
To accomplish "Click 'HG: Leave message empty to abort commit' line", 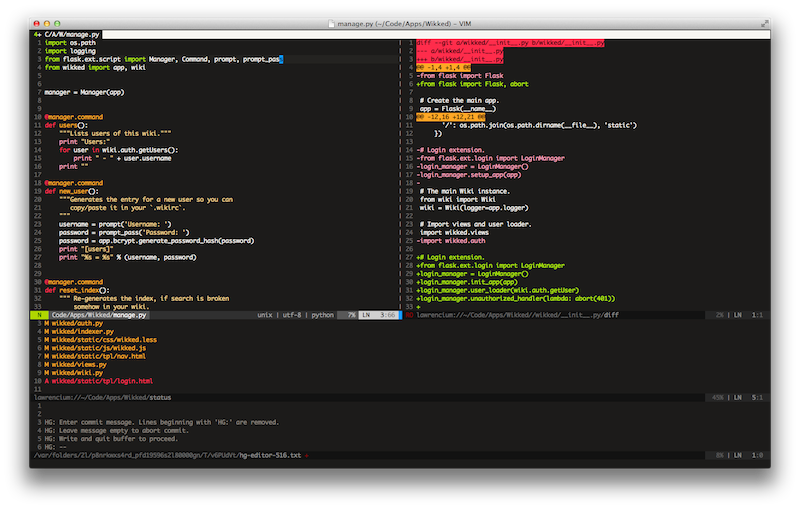I will click(x=116, y=430).
